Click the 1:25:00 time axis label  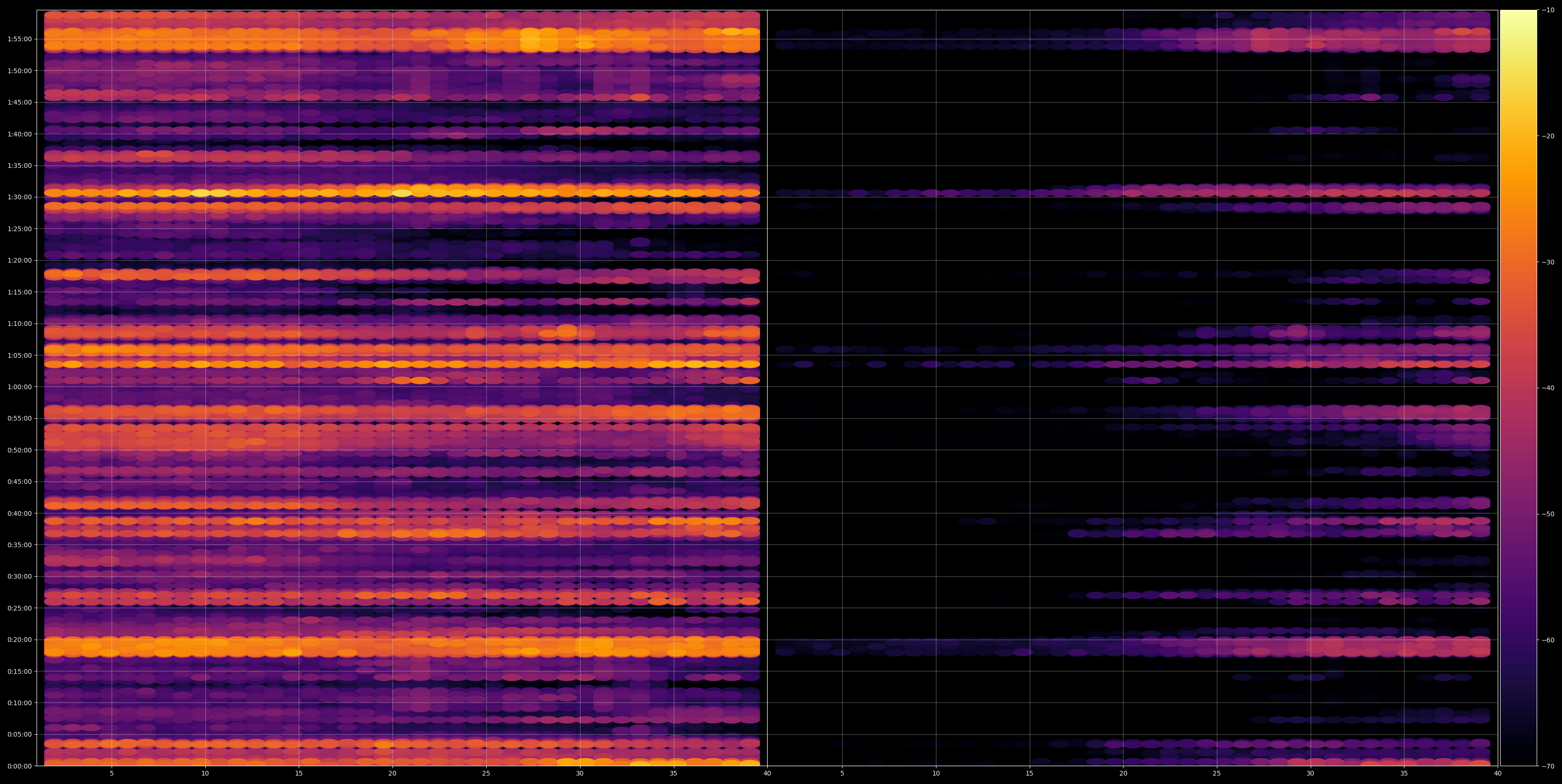19,229
